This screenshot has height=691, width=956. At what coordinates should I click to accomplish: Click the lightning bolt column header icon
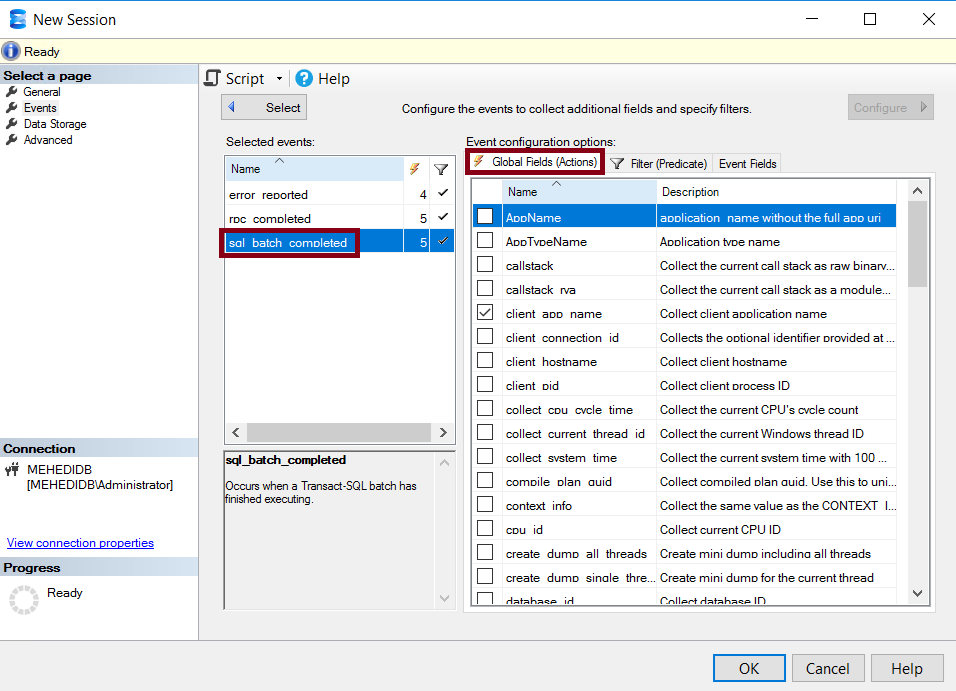pyautogui.click(x=415, y=169)
